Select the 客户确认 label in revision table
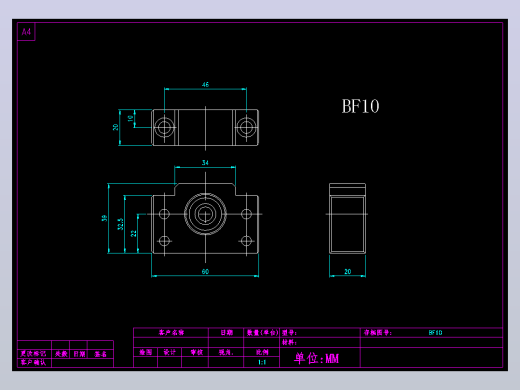Viewport: 520px width, 390px height. 33,362
